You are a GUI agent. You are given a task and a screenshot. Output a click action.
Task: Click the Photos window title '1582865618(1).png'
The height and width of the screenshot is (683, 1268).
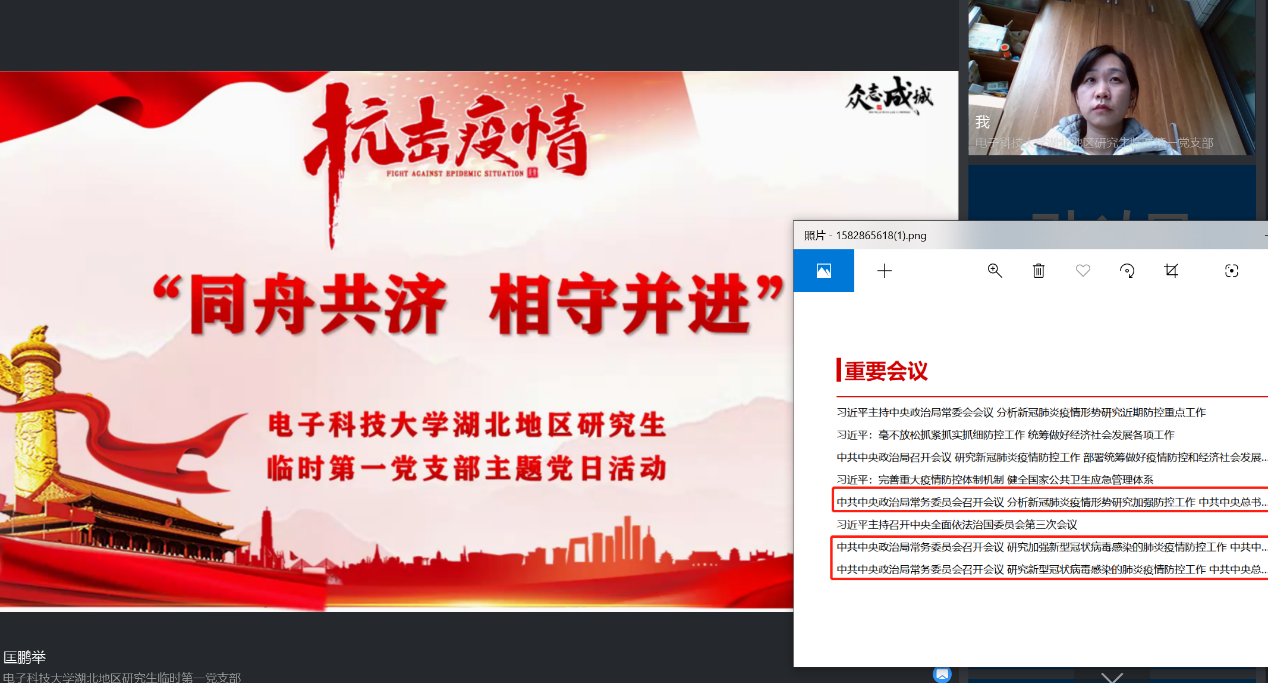tap(865, 236)
